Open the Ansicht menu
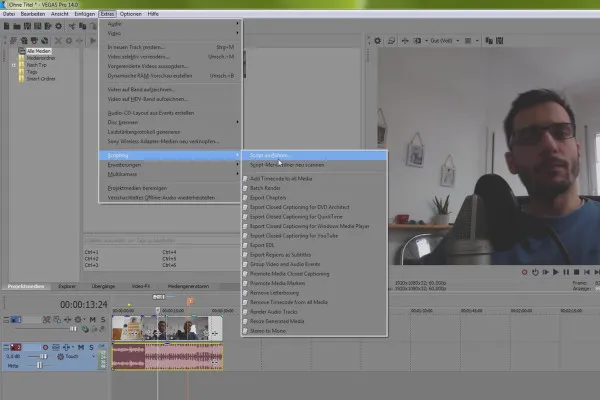The width and height of the screenshot is (600, 400). pos(60,14)
